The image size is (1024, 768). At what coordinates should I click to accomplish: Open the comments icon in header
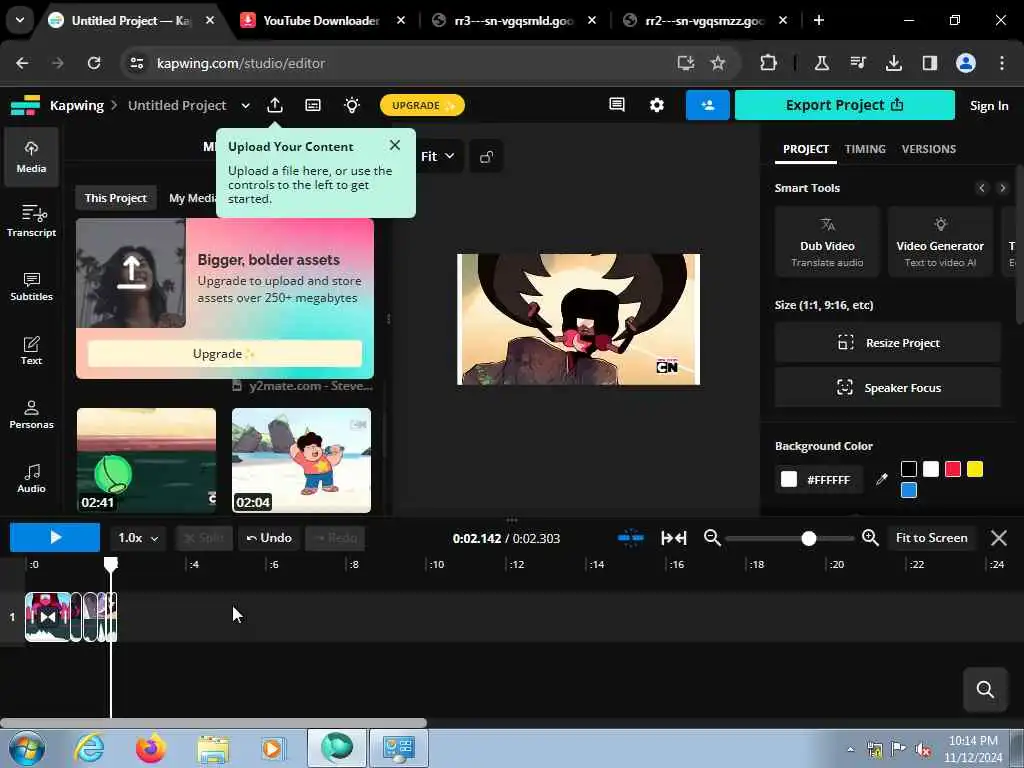click(x=616, y=104)
